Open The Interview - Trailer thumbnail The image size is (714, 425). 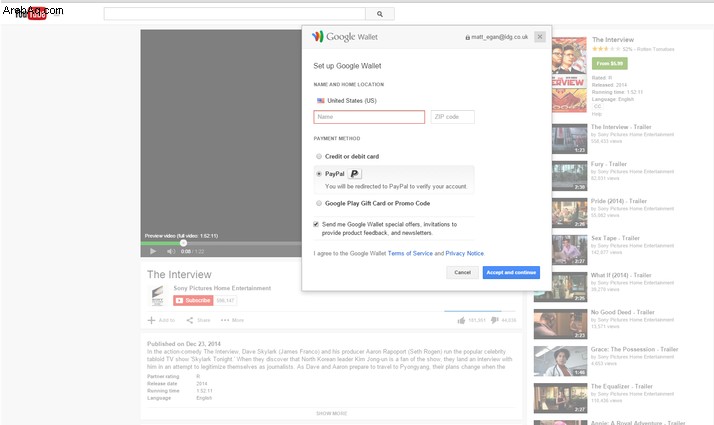pyautogui.click(x=570, y=139)
